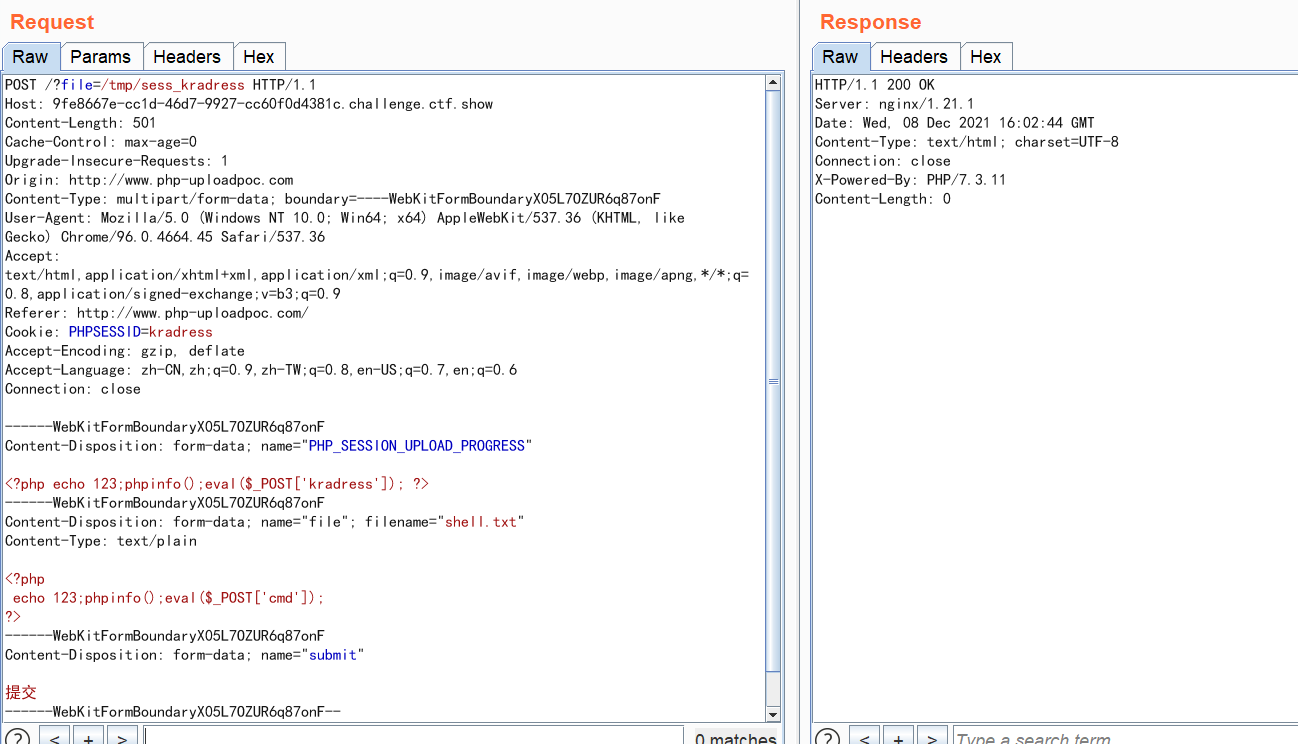Click the 'Cookie: PHPSESSID=kradress' line
Image resolution: width=1298 pixels, height=744 pixels.
click(109, 332)
